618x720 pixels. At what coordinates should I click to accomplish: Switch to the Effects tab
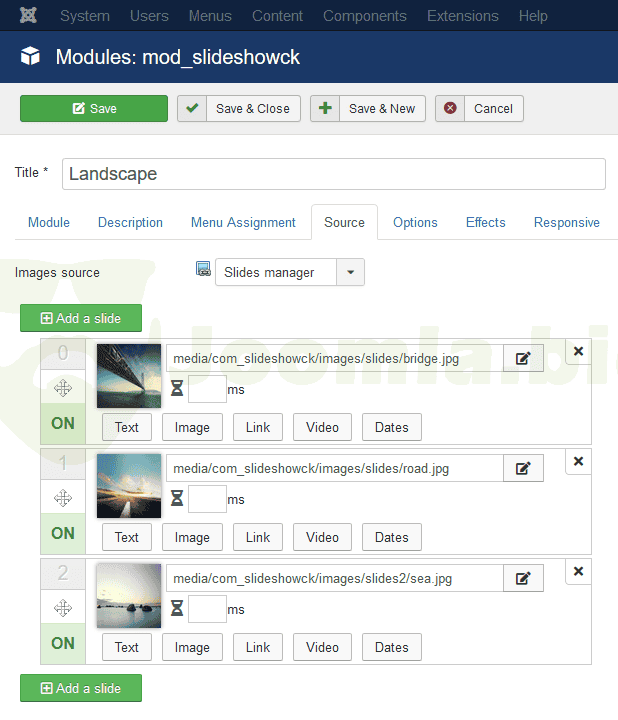485,222
